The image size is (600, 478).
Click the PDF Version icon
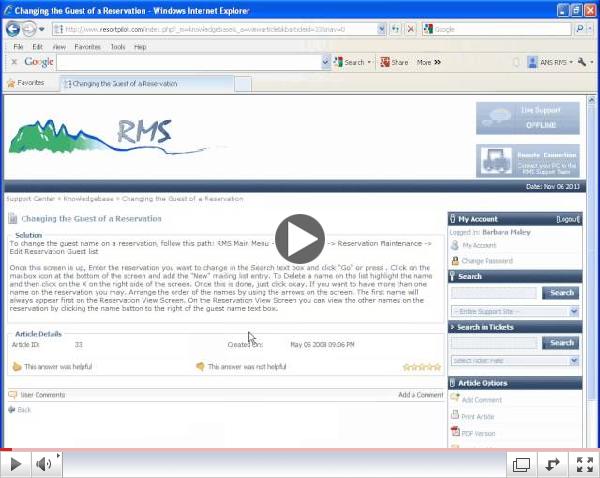point(456,433)
